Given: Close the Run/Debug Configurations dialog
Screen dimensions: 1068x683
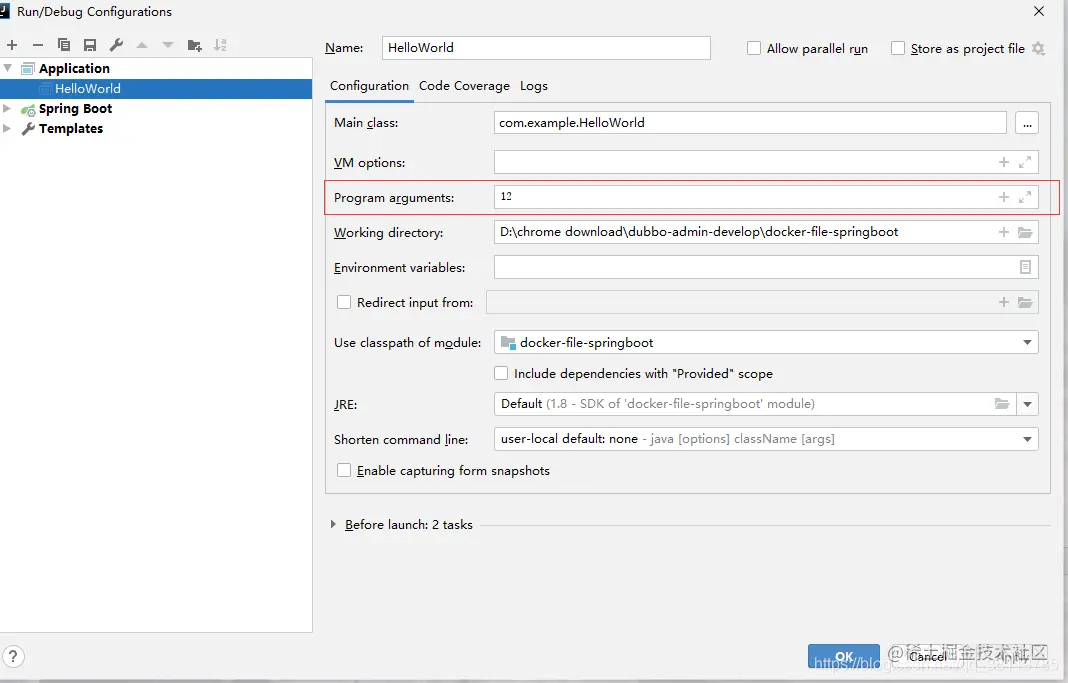Looking at the screenshot, I should (1039, 11).
